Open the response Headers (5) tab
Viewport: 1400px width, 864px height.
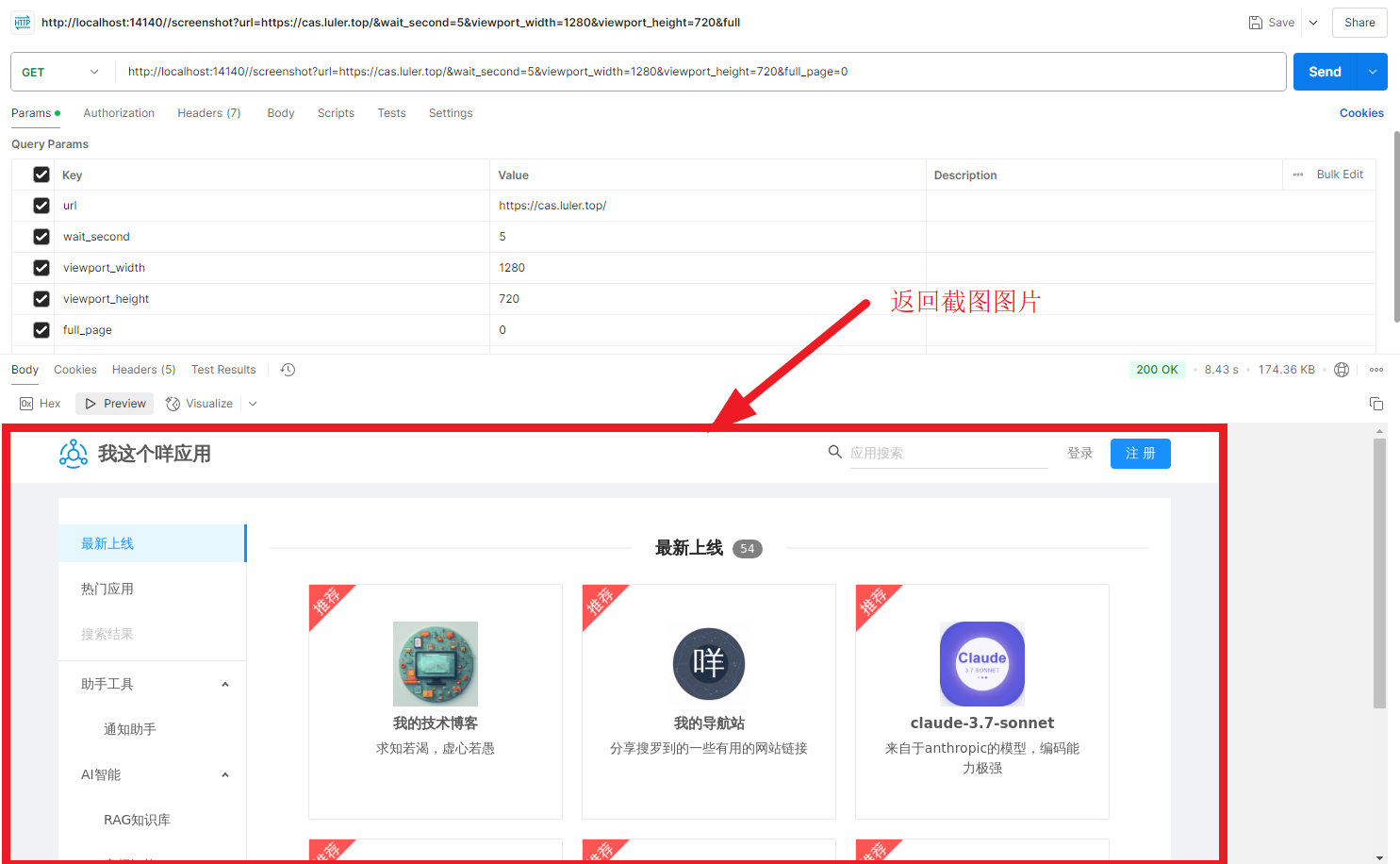(143, 370)
